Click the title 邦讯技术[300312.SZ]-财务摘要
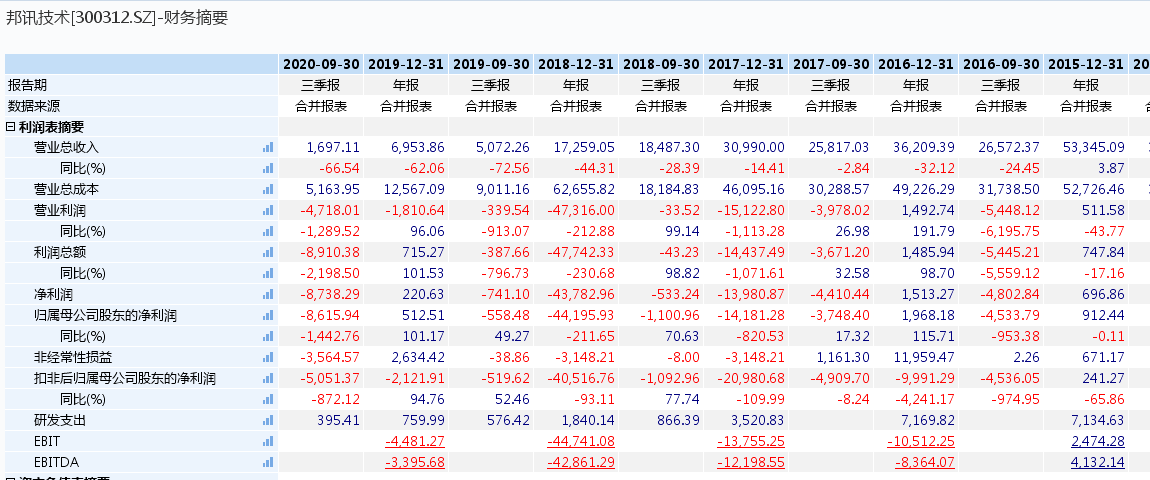1150x480 pixels. (x=117, y=18)
